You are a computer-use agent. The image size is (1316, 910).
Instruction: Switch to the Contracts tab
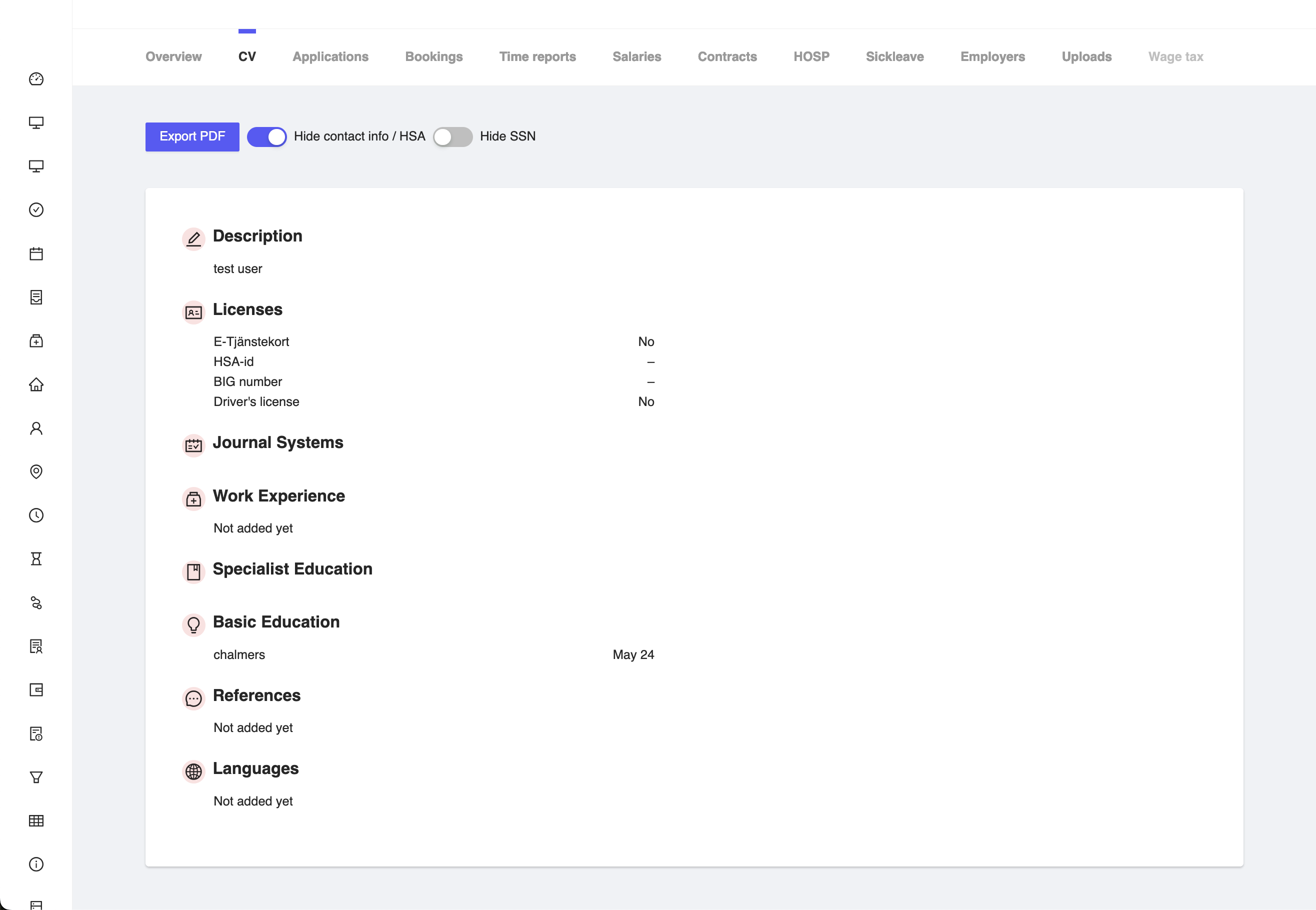coord(727,56)
